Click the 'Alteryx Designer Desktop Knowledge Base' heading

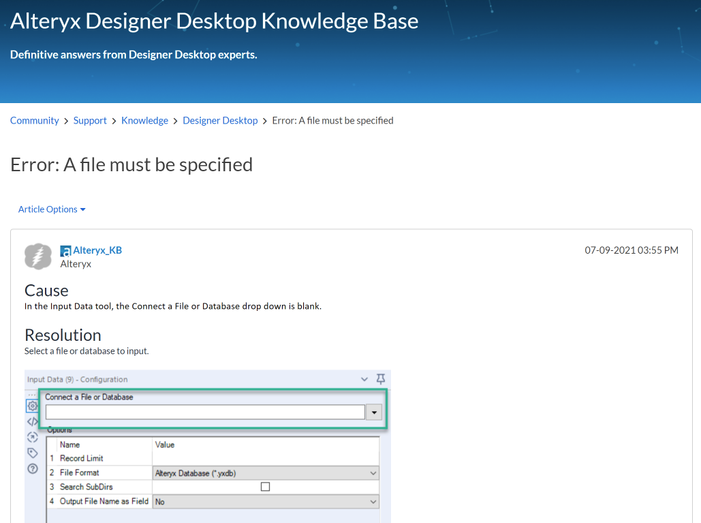point(214,21)
